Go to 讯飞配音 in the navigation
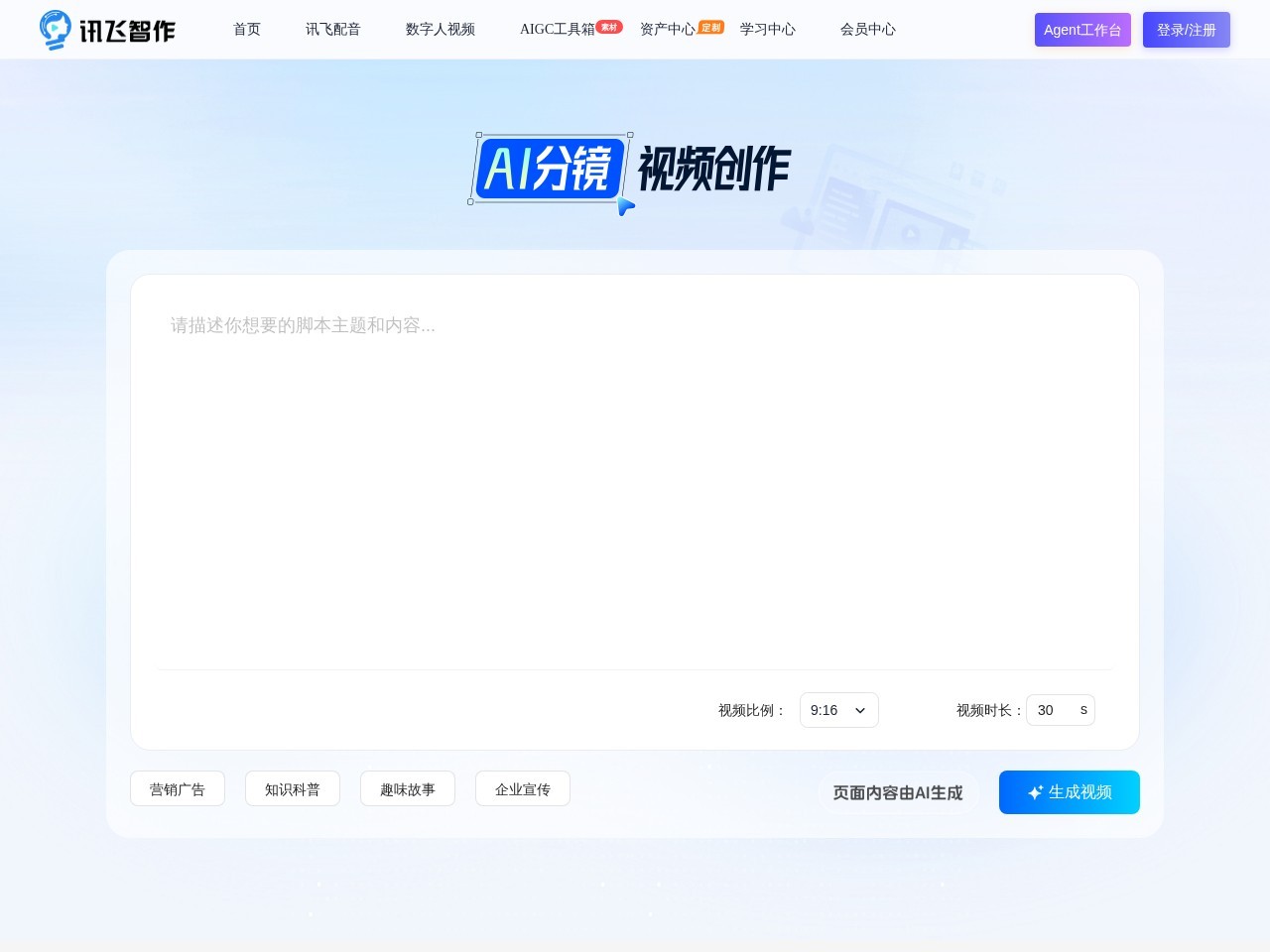This screenshot has height=952, width=1270. [333, 30]
